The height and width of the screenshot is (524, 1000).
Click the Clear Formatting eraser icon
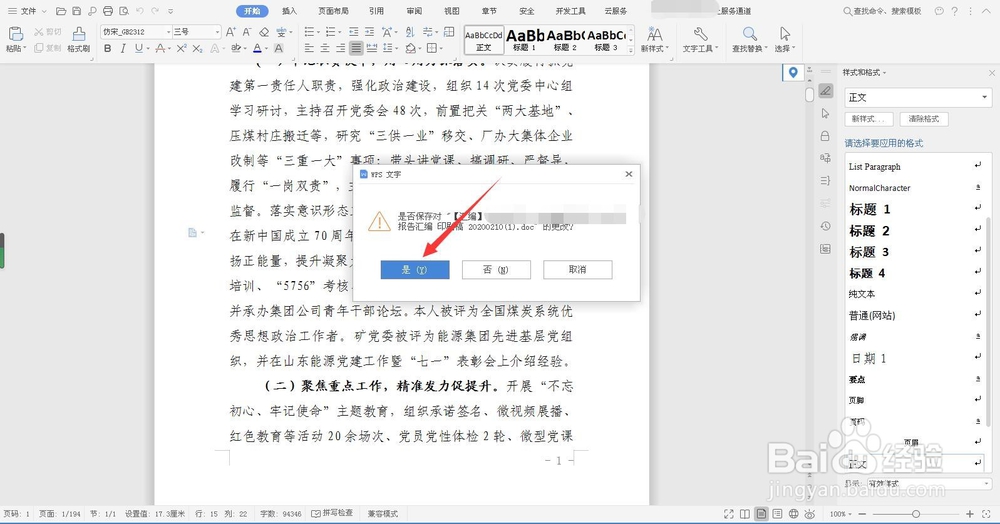[x=263, y=32]
